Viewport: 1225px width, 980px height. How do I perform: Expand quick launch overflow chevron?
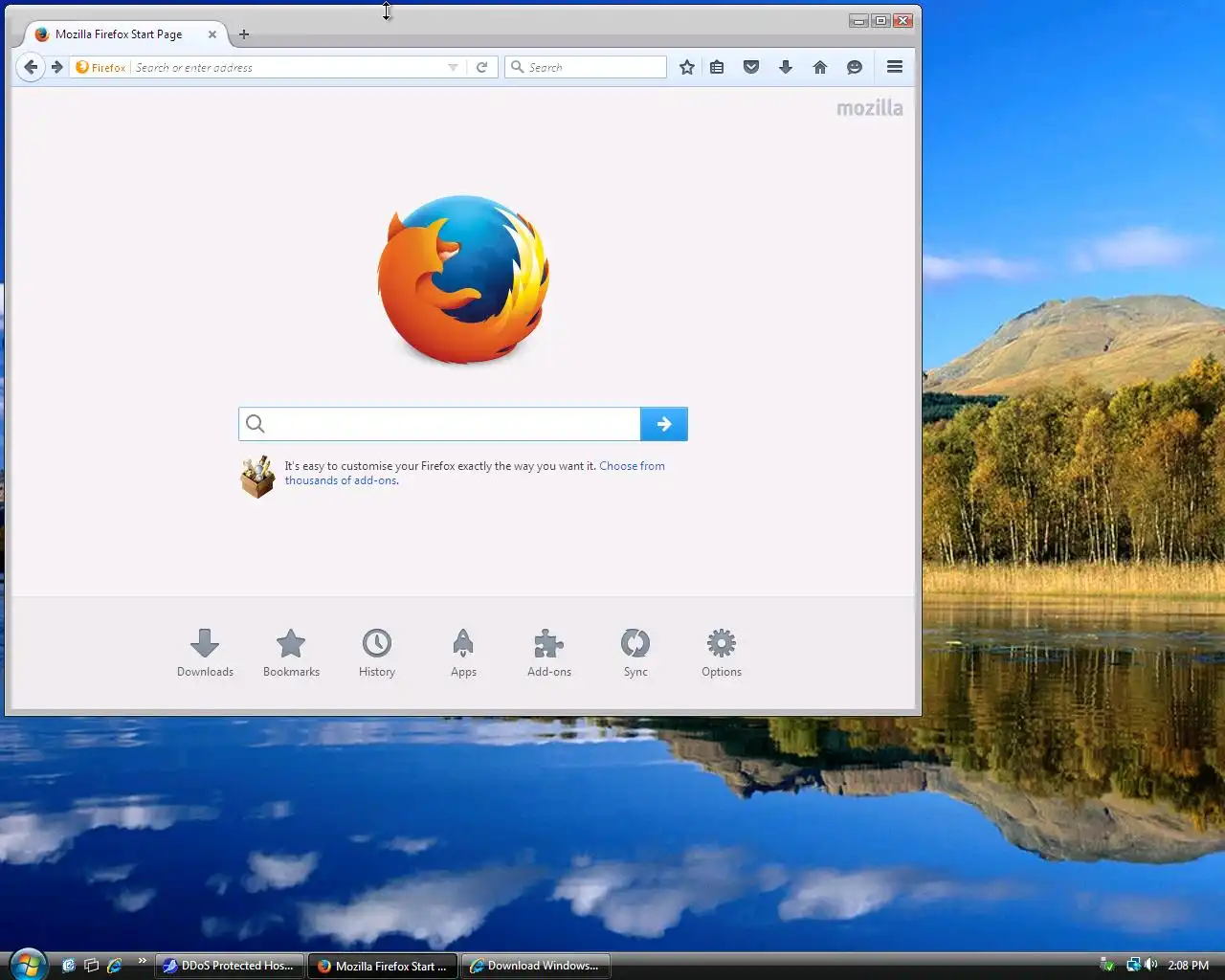[143, 961]
